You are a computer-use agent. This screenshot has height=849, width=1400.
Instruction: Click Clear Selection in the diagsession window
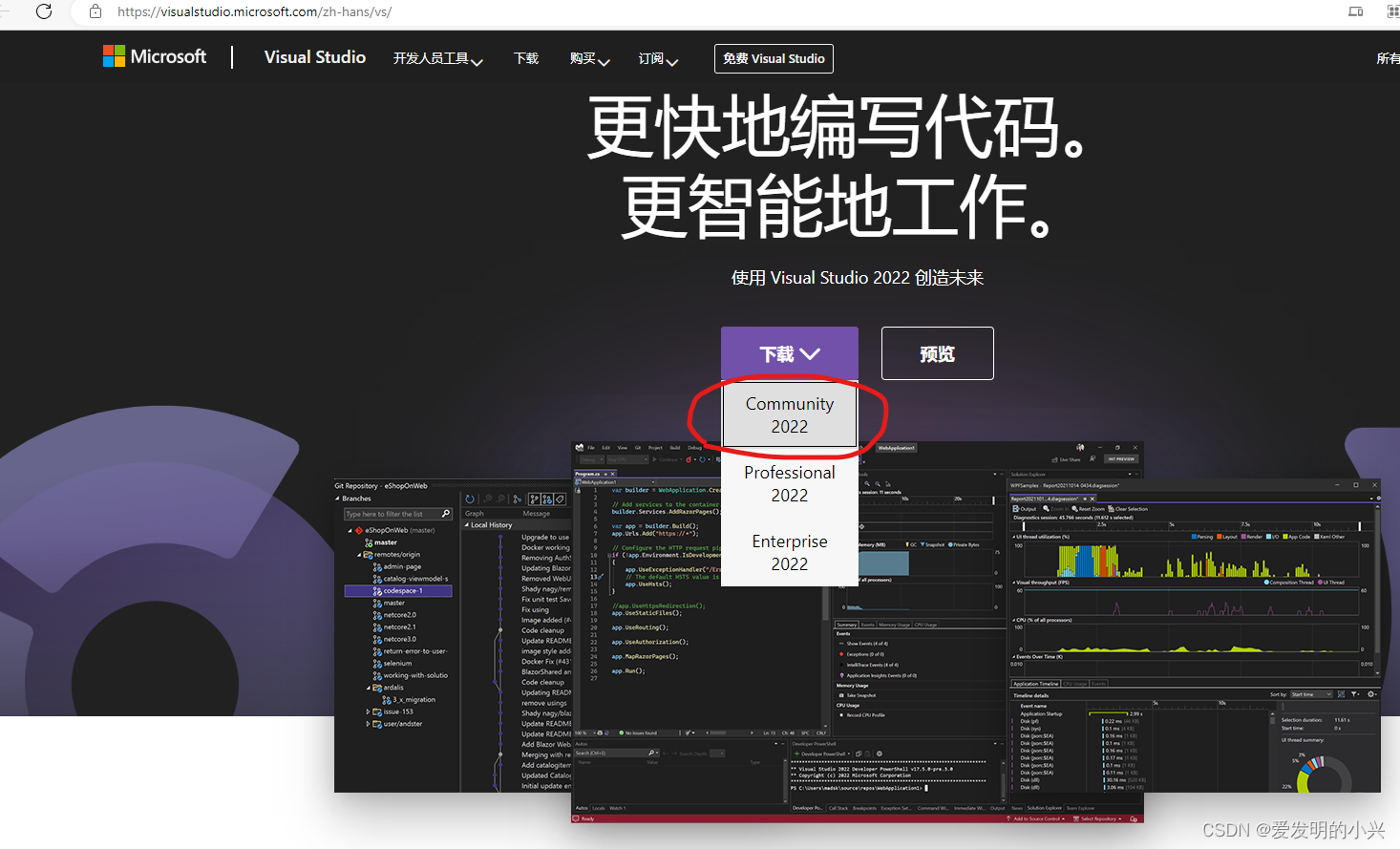[1128, 509]
